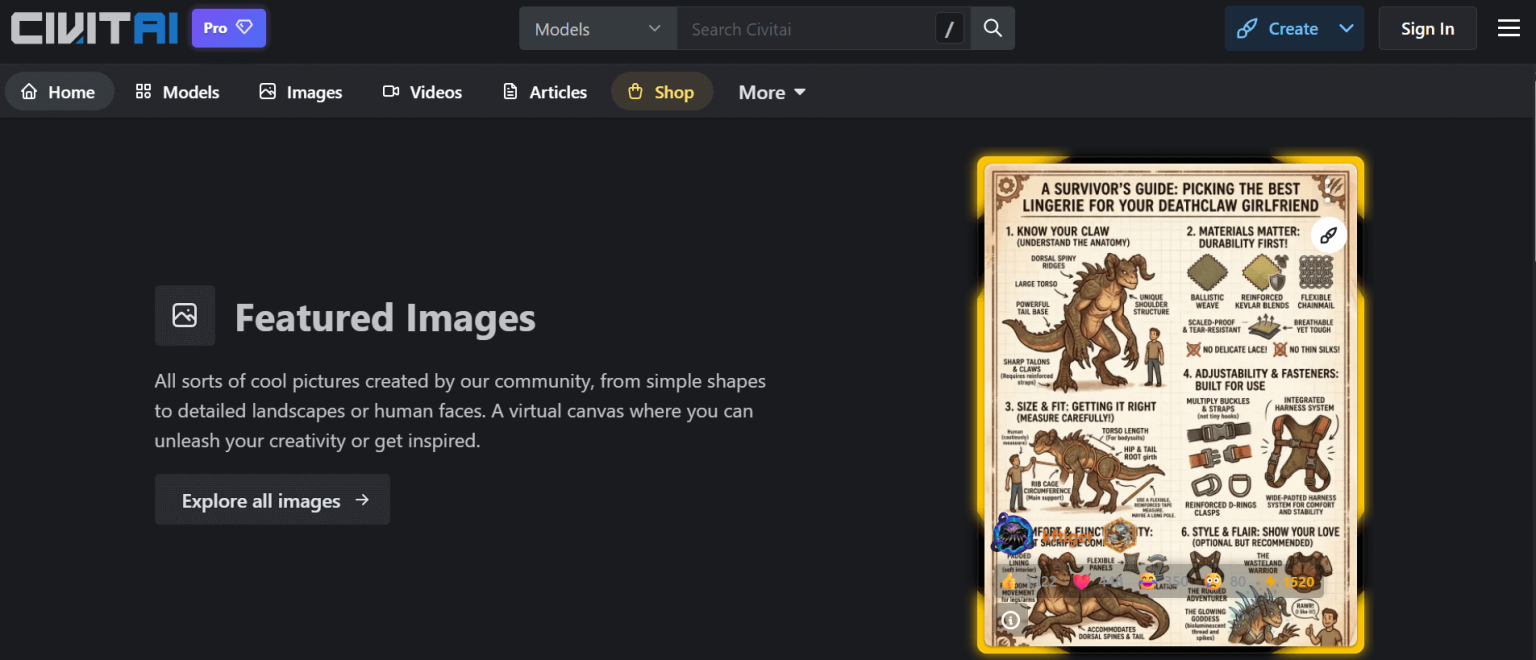
Task: Open the featured deathclaw guide image
Action: pyautogui.click(x=1170, y=405)
